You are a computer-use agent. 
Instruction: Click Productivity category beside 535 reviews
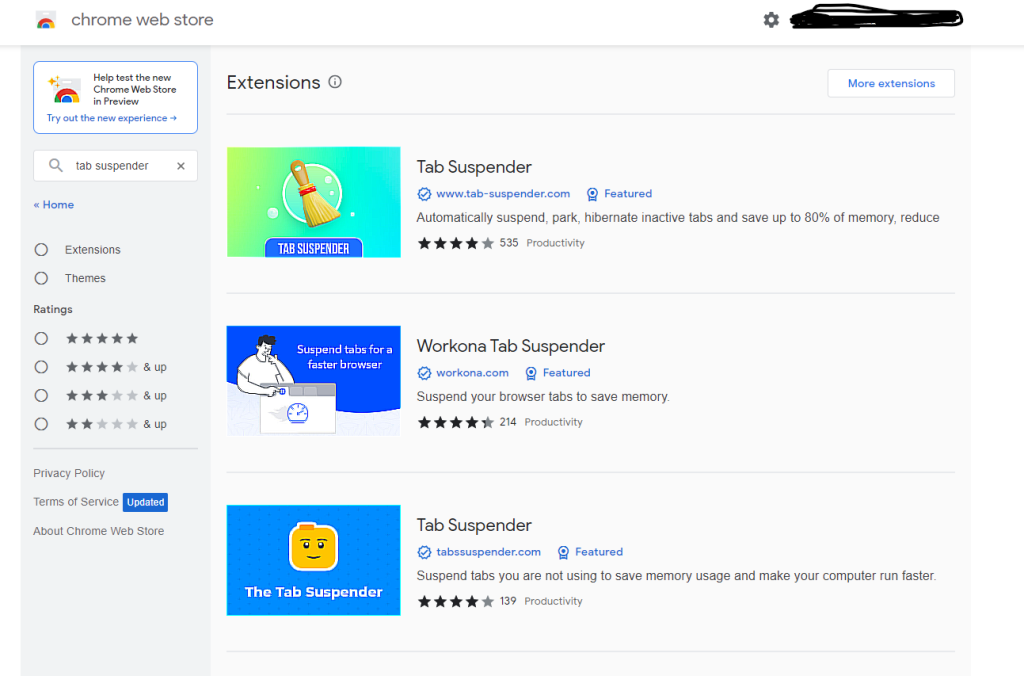pos(555,243)
